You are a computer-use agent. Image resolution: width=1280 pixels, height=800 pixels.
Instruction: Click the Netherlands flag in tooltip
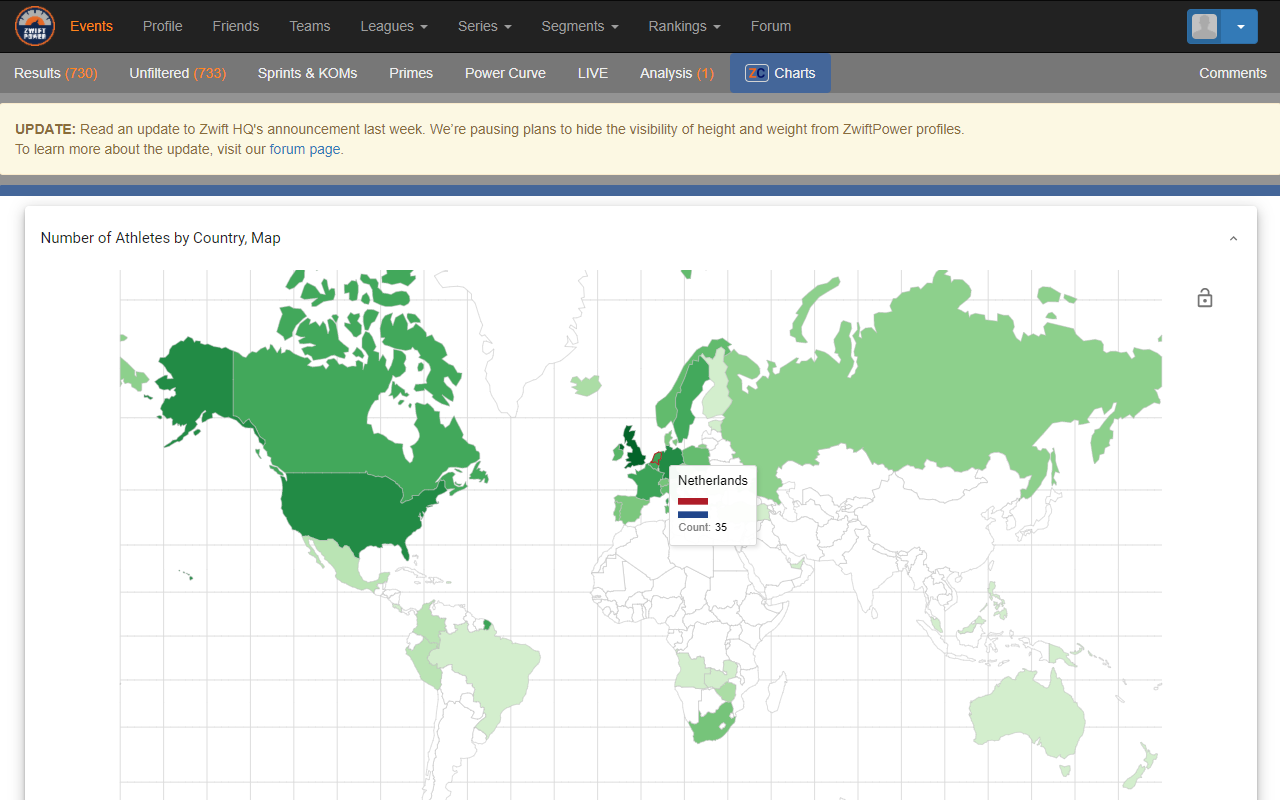693,508
